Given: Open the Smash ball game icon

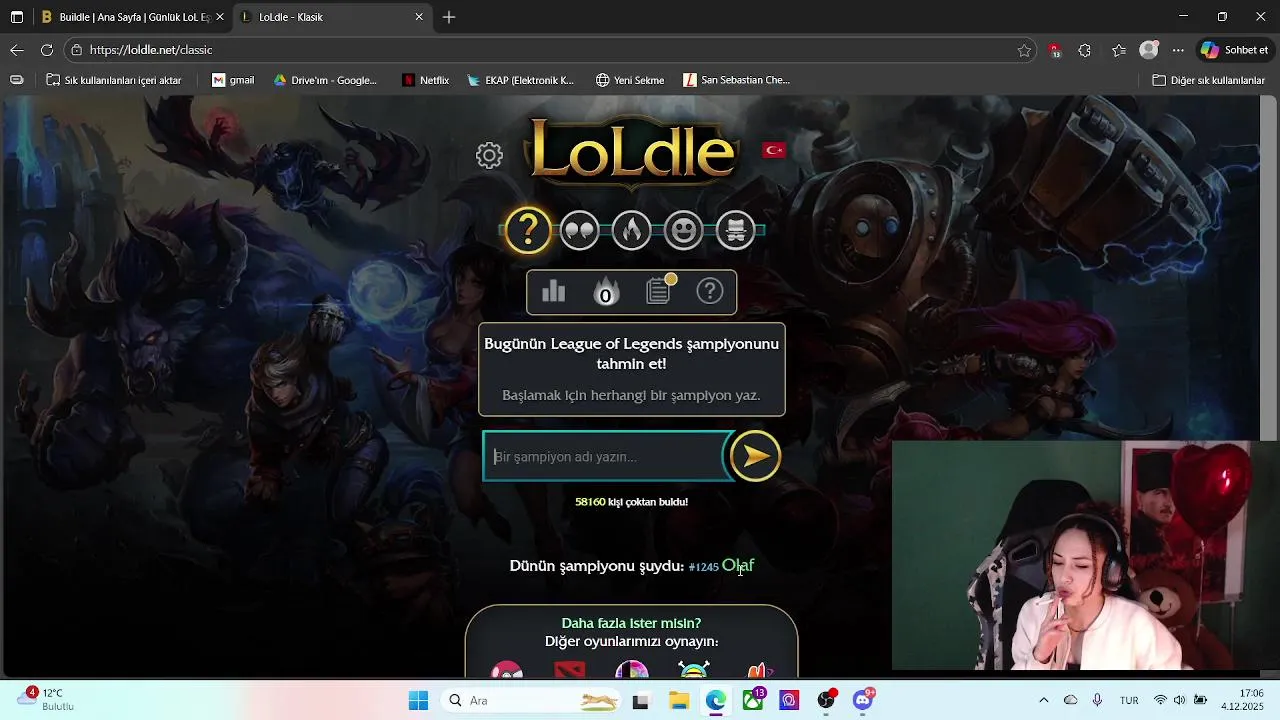Looking at the screenshot, I should (x=632, y=670).
